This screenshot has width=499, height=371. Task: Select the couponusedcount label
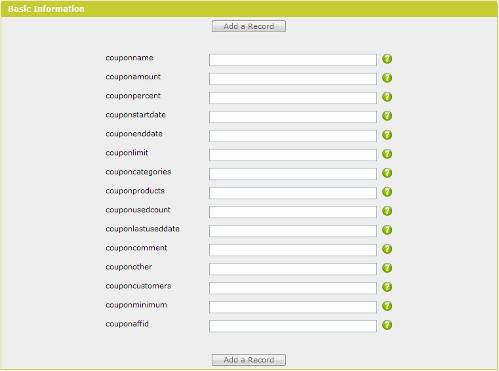click(x=138, y=210)
